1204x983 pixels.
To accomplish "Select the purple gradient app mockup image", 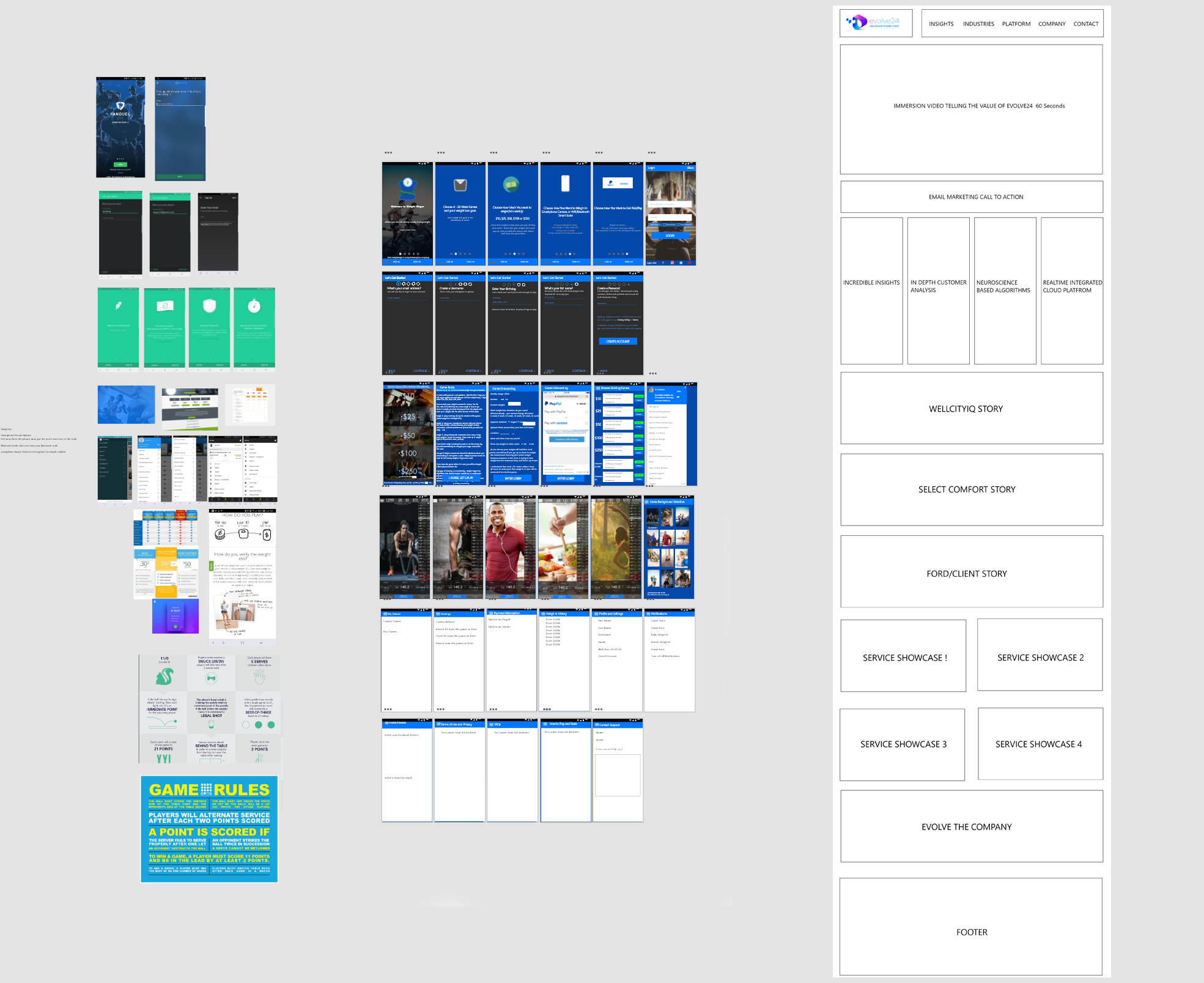I will tap(175, 616).
